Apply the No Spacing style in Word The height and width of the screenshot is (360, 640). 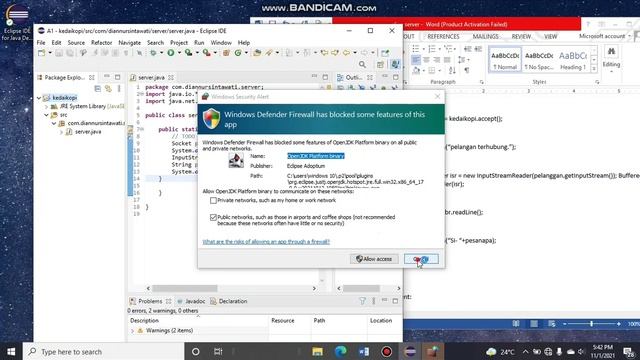[x=539, y=60]
